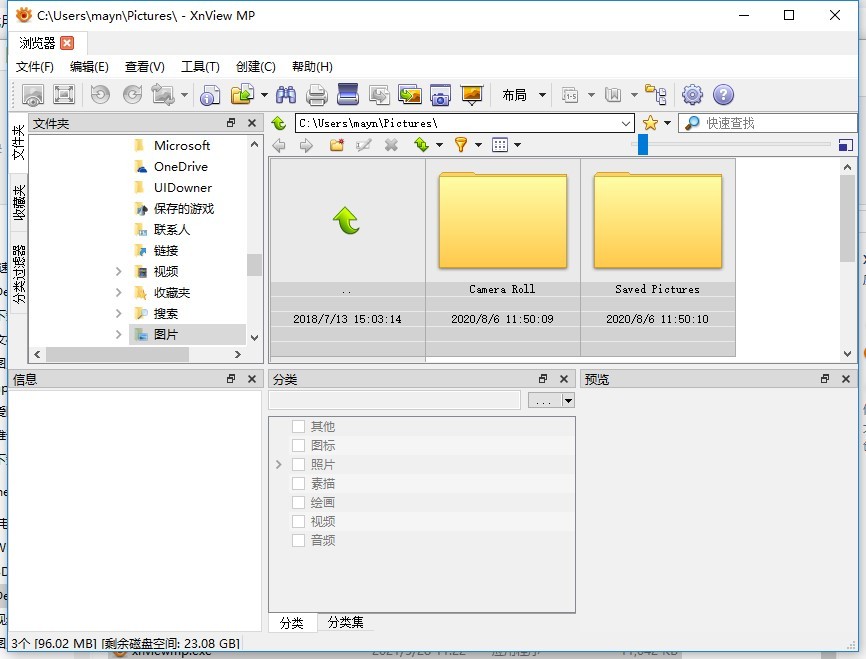Enable the 照片 category checkbox
This screenshot has width=866, height=659.
298,463
